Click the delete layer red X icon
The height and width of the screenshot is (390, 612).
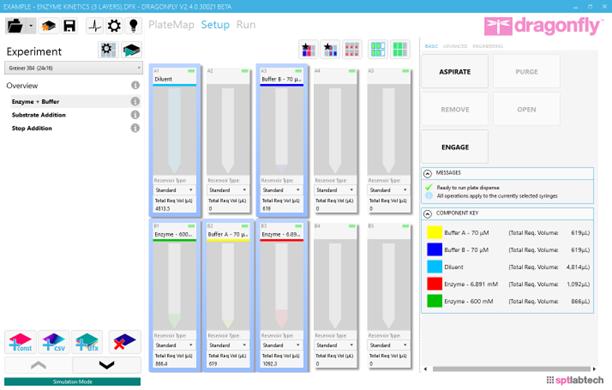click(125, 342)
